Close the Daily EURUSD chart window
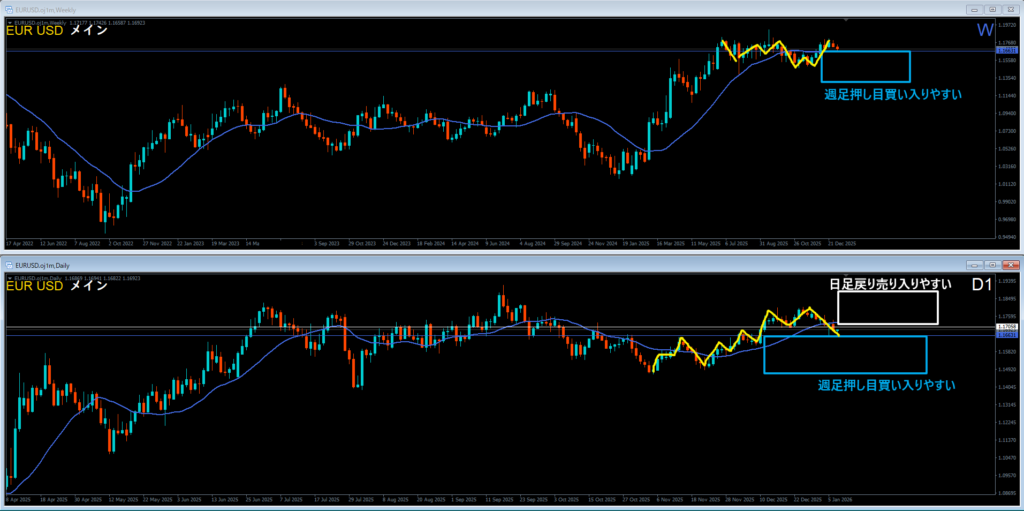 [x=1009, y=265]
